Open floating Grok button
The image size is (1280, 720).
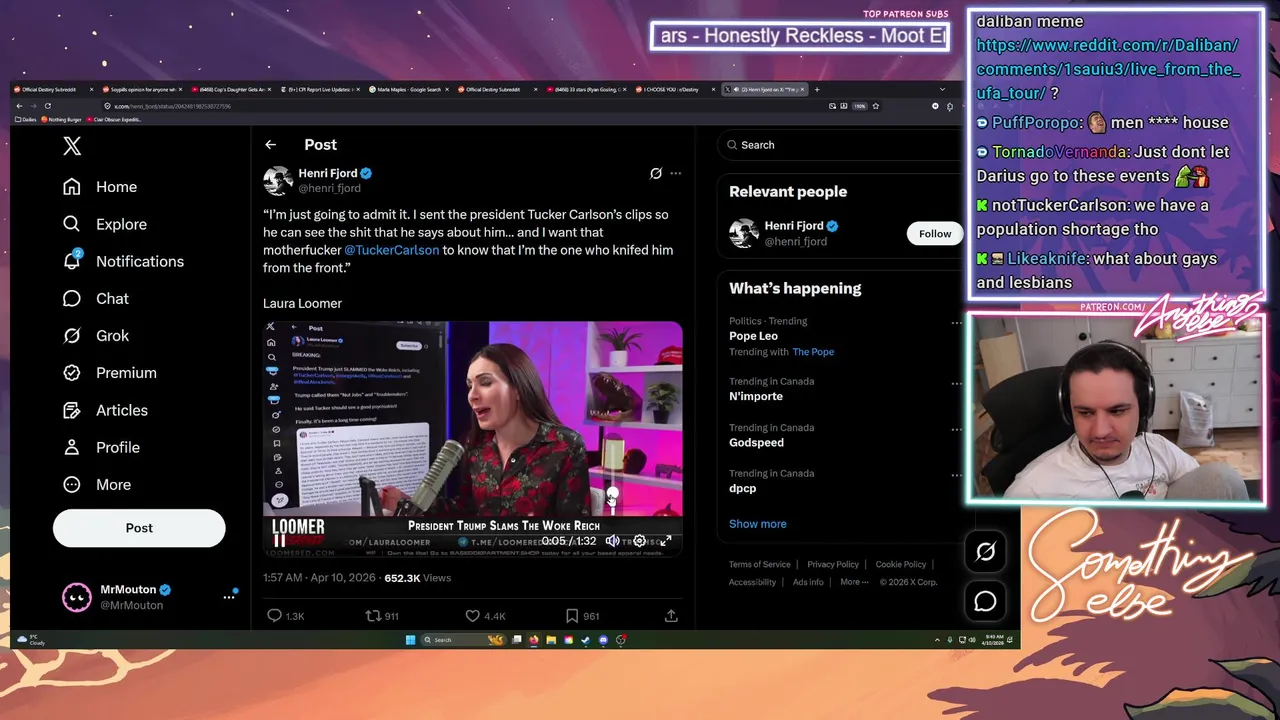click(985, 551)
